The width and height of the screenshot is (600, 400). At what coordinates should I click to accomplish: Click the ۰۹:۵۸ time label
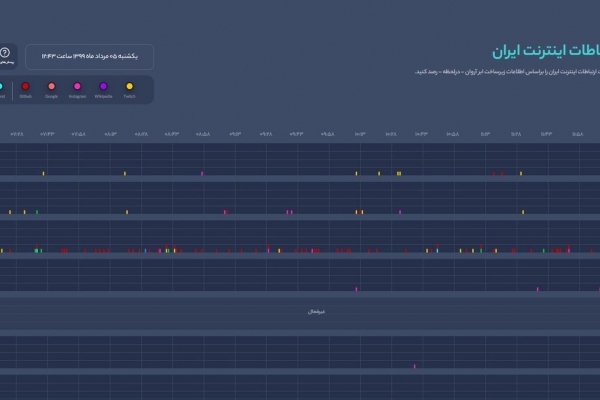[x=328, y=134]
